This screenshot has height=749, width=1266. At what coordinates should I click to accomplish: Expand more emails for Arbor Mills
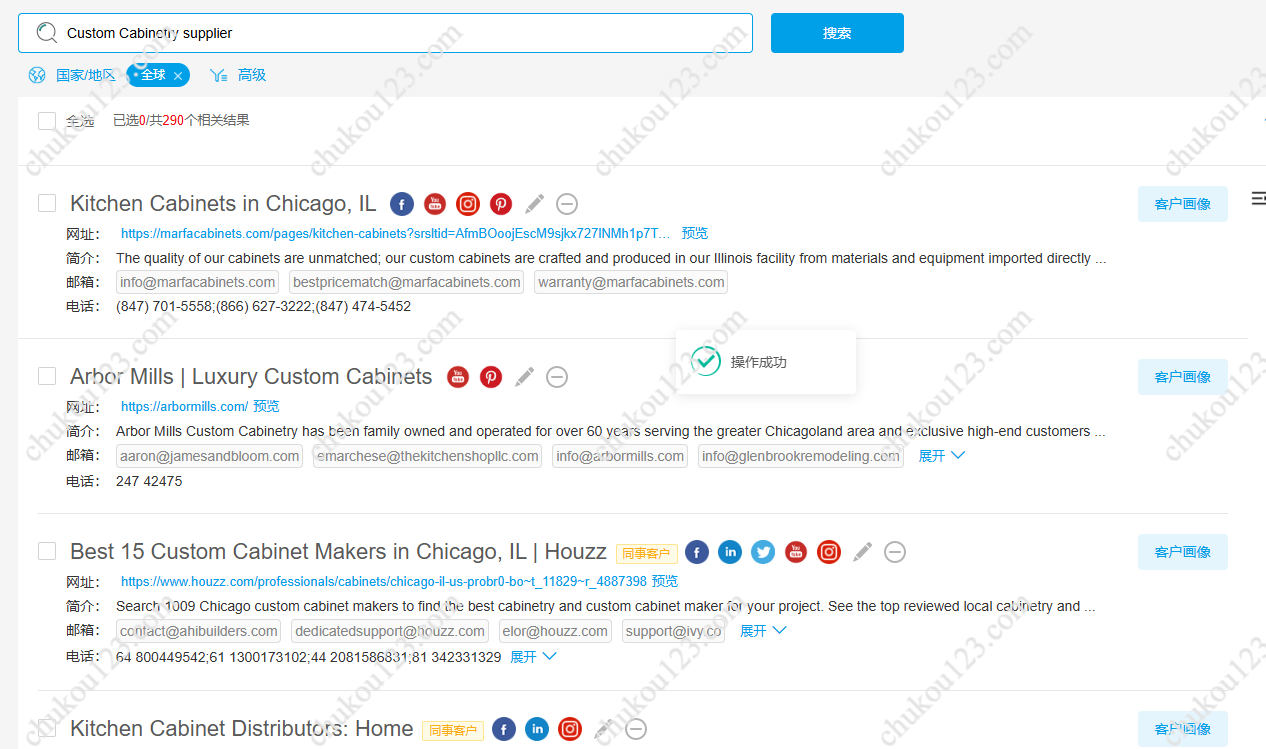942,456
